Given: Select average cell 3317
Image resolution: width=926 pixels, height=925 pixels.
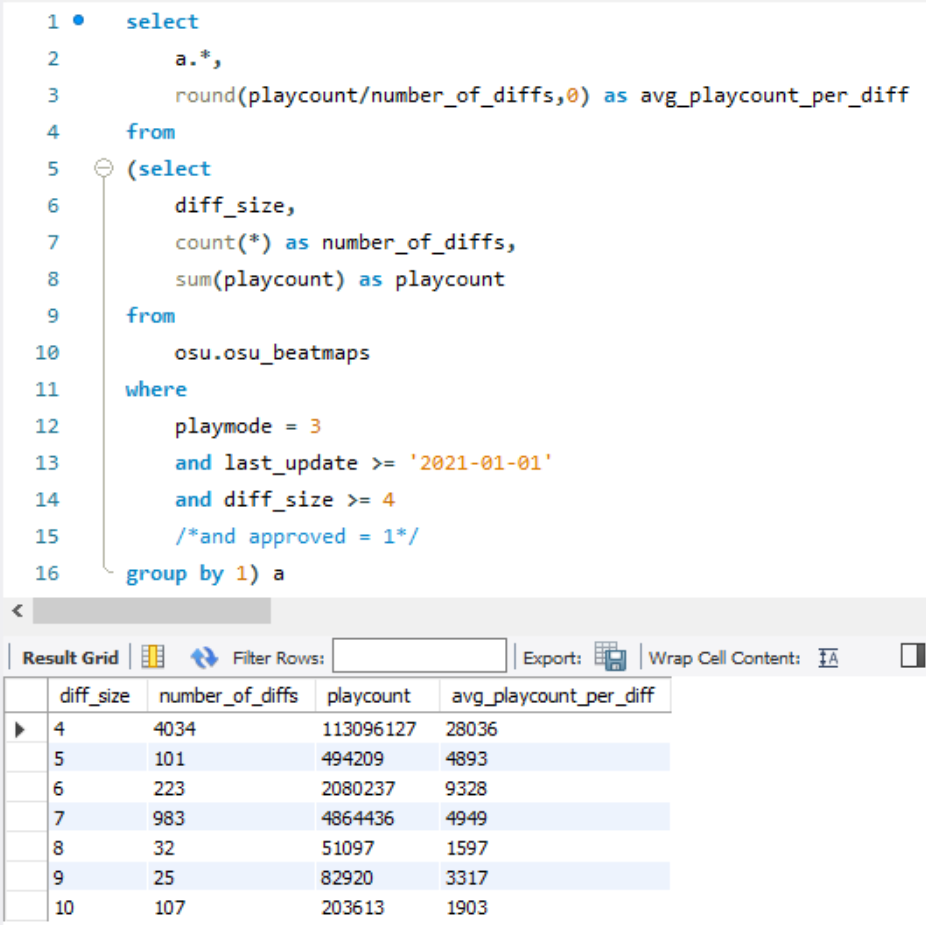Looking at the screenshot, I should pos(555,878).
